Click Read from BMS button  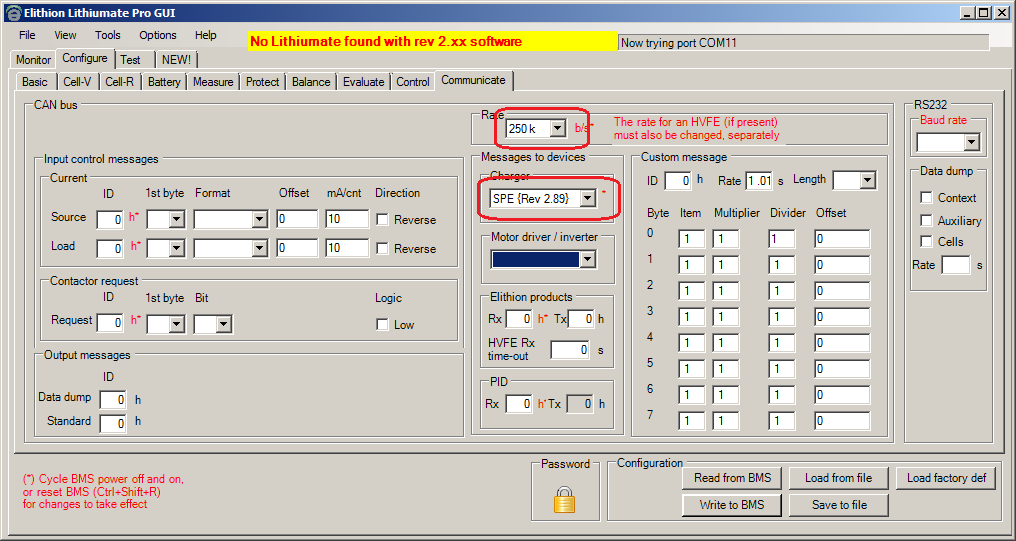[x=732, y=478]
